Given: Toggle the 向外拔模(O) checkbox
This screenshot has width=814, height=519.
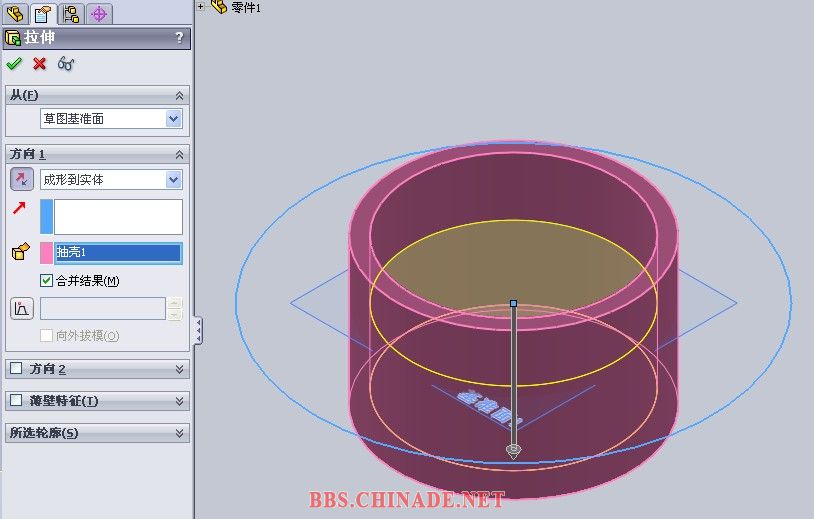Looking at the screenshot, I should pyautogui.click(x=46, y=336).
